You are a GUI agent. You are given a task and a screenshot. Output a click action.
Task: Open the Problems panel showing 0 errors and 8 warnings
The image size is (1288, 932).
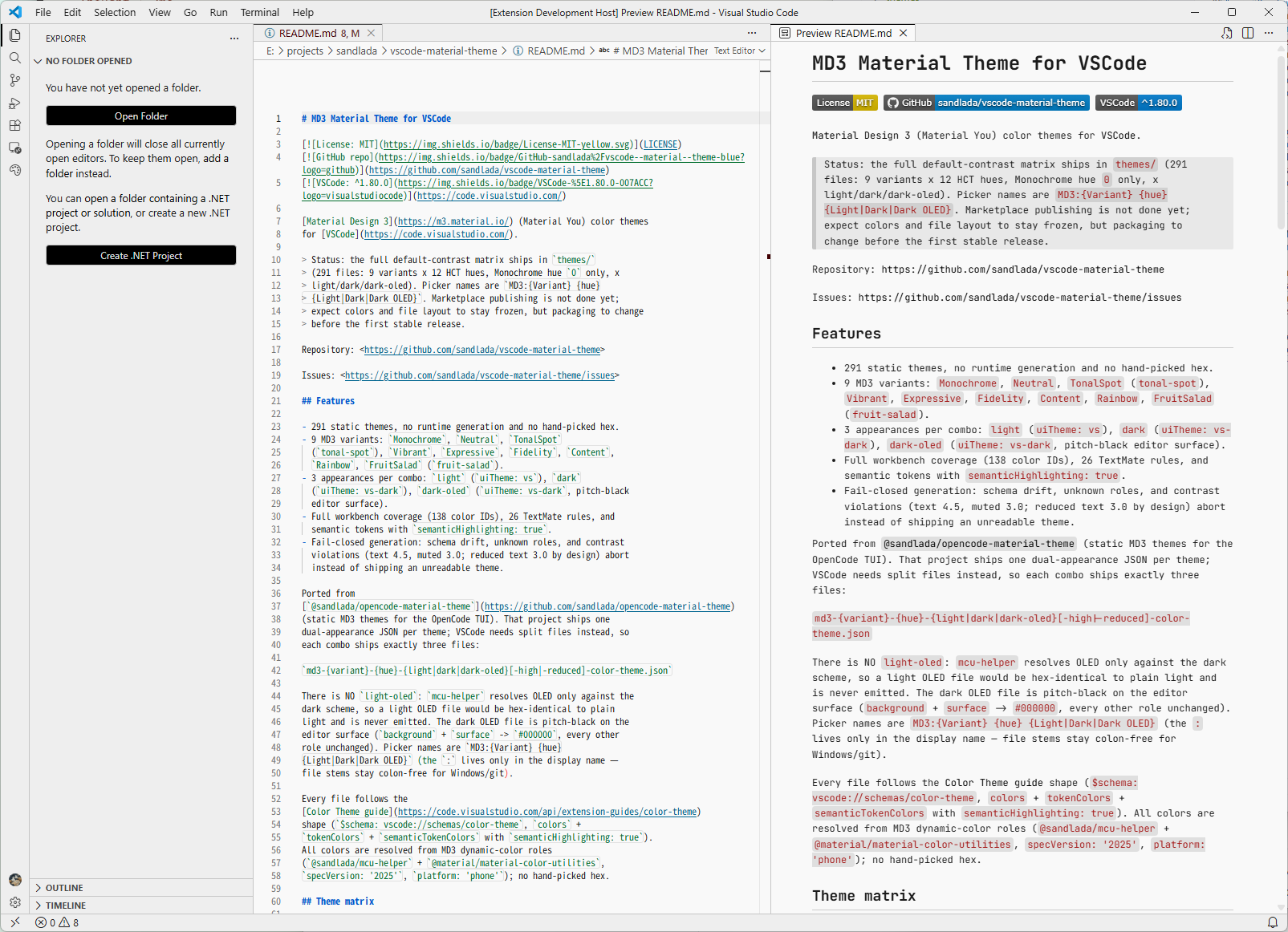(57, 922)
